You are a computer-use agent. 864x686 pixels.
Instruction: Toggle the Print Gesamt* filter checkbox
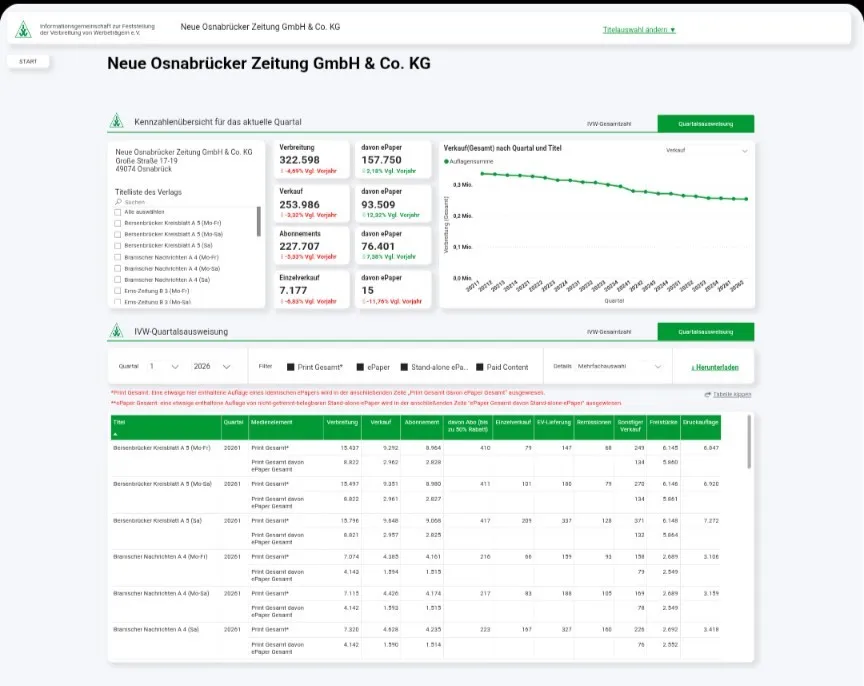tap(290, 367)
